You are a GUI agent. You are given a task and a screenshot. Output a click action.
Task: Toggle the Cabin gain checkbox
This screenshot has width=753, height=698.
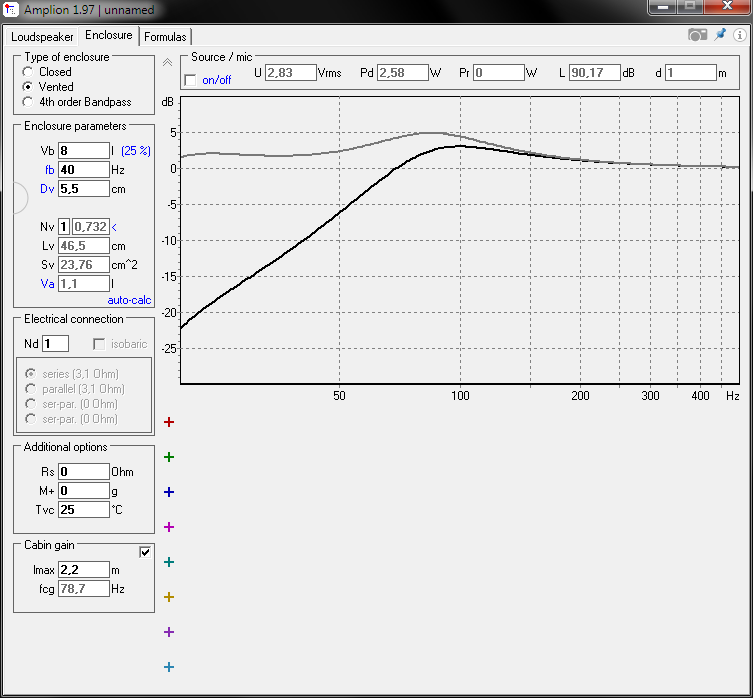click(x=145, y=552)
